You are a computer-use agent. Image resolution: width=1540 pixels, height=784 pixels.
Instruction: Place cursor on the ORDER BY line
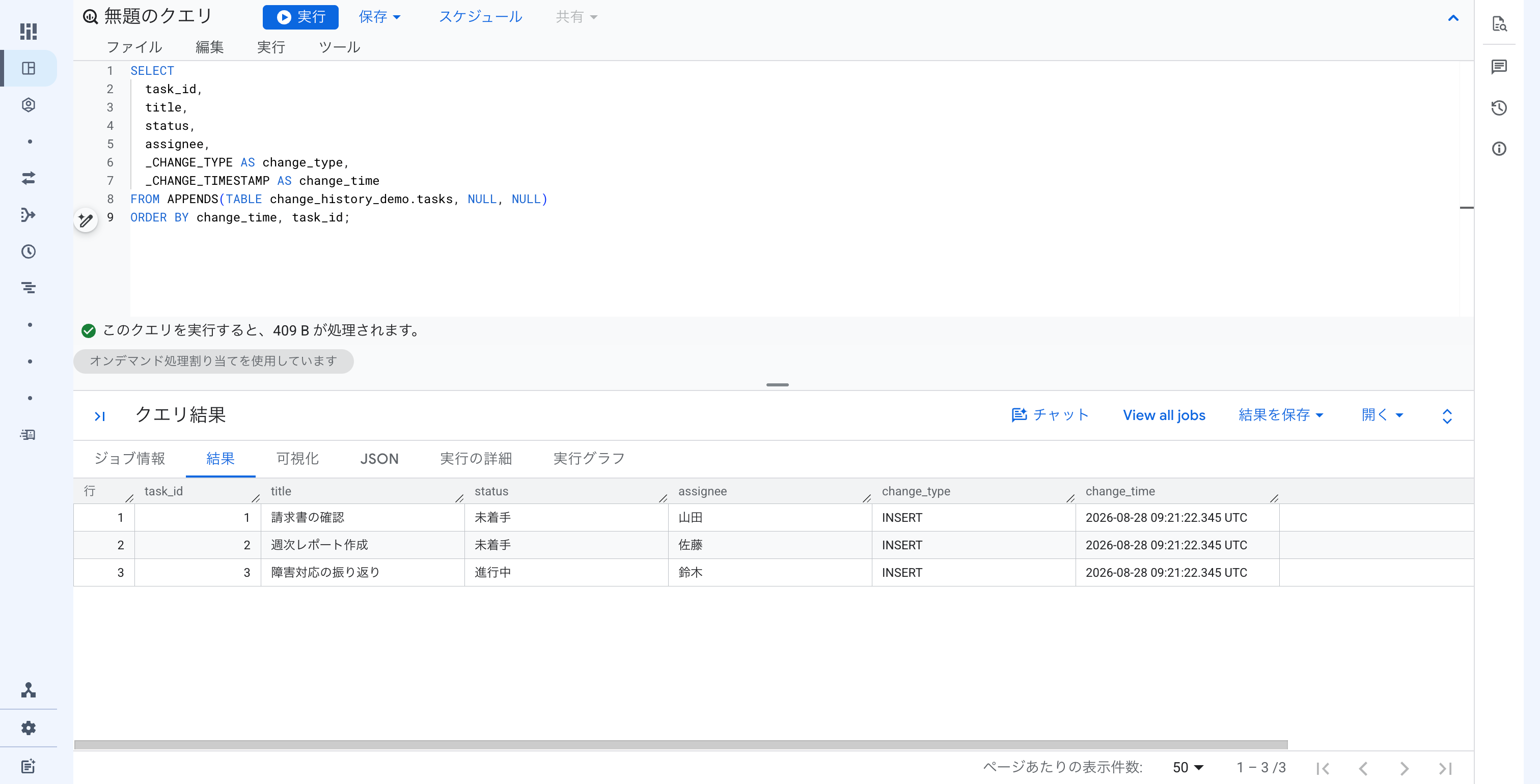pos(240,217)
